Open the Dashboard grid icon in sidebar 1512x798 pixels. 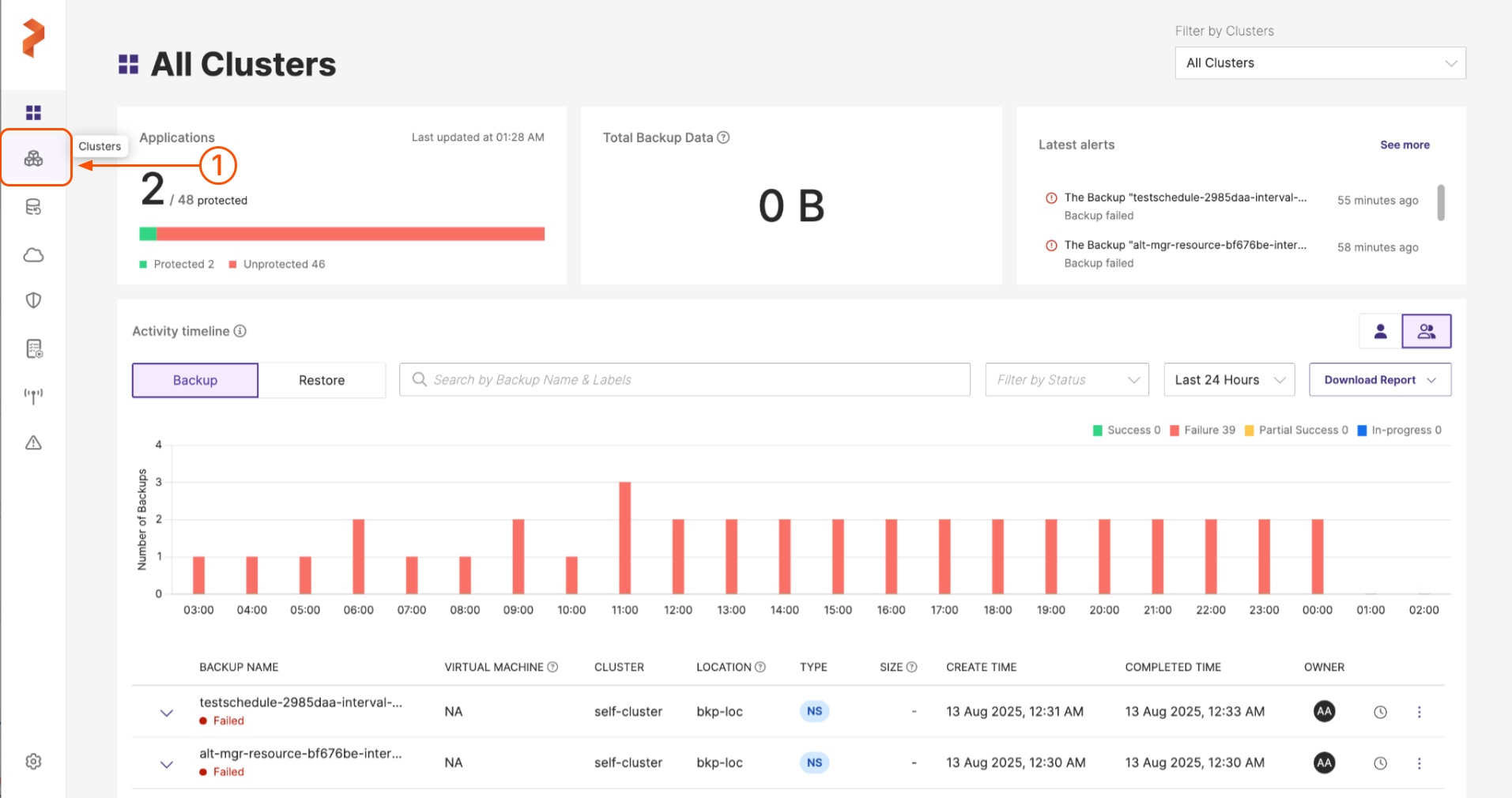coord(33,112)
